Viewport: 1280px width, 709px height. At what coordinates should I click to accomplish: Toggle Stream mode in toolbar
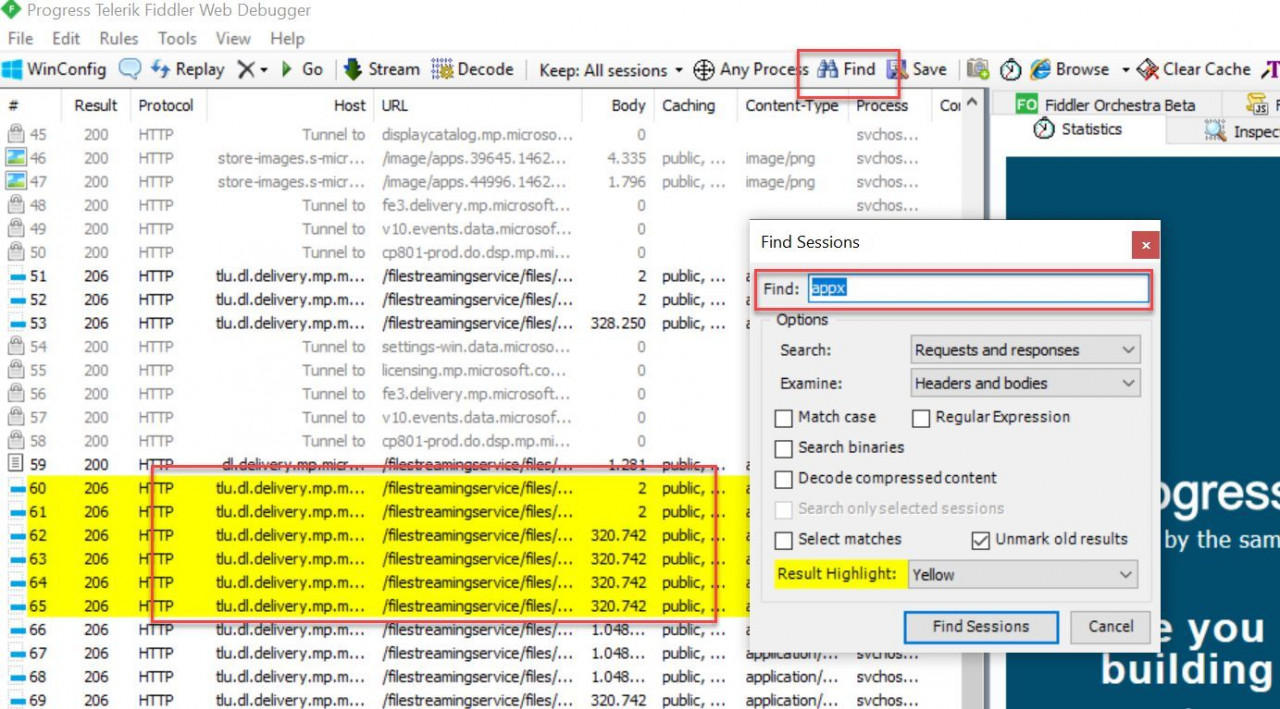coord(381,69)
